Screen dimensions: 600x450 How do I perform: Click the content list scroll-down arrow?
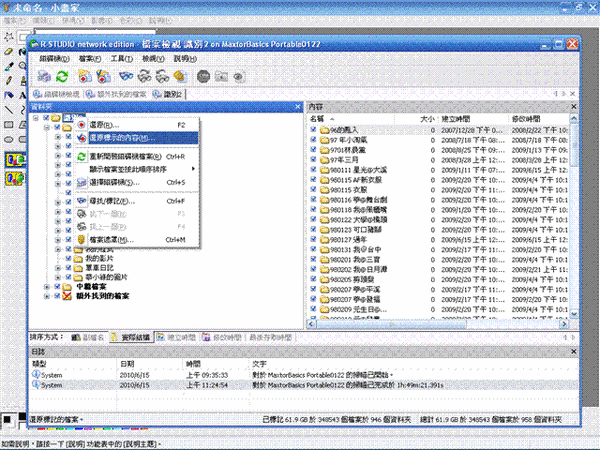pos(574,314)
